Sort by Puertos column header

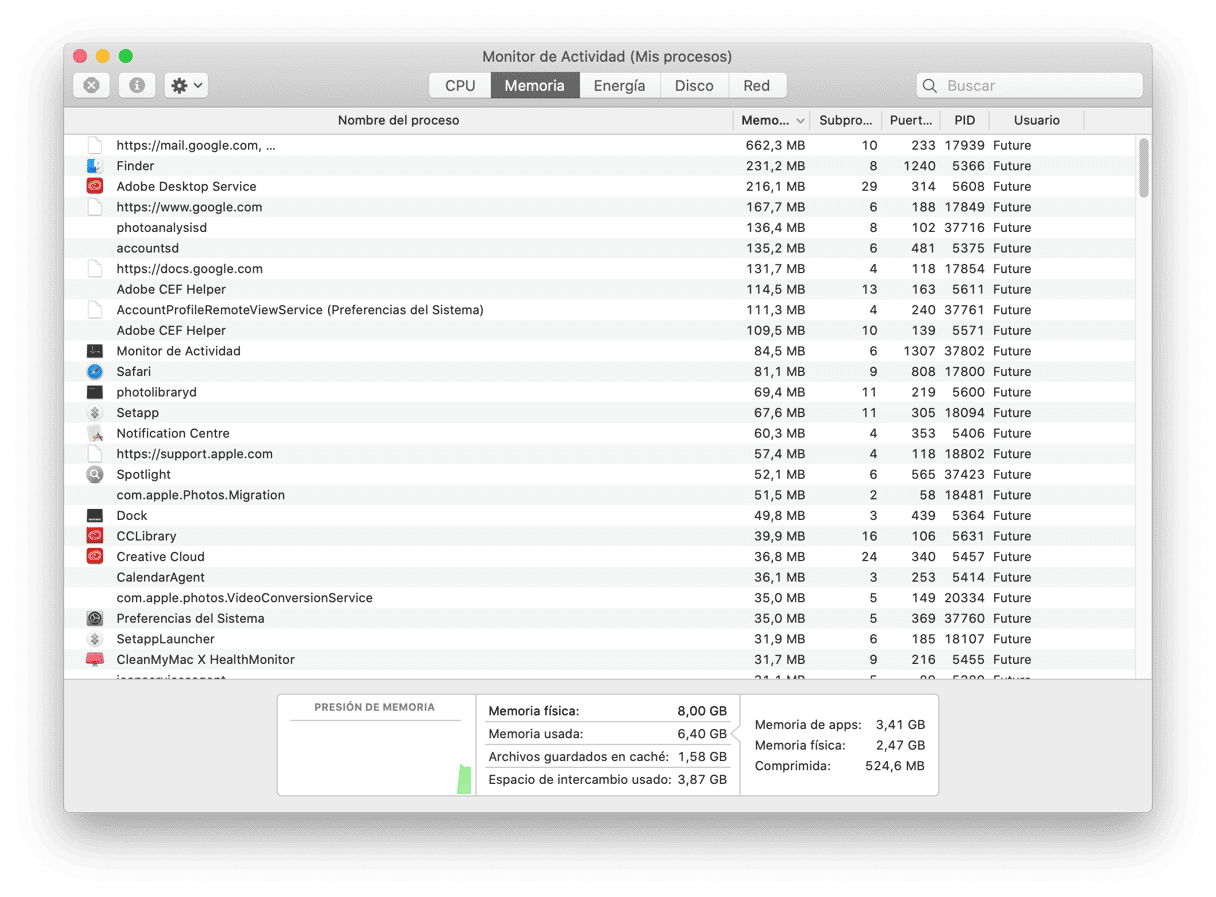pos(911,120)
